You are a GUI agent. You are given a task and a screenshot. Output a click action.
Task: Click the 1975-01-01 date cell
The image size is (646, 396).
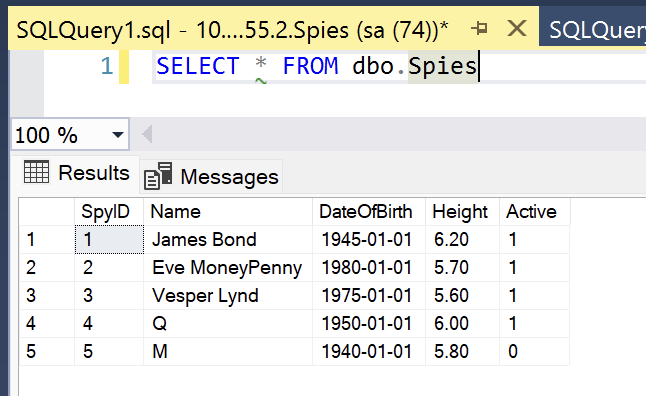pos(369,296)
